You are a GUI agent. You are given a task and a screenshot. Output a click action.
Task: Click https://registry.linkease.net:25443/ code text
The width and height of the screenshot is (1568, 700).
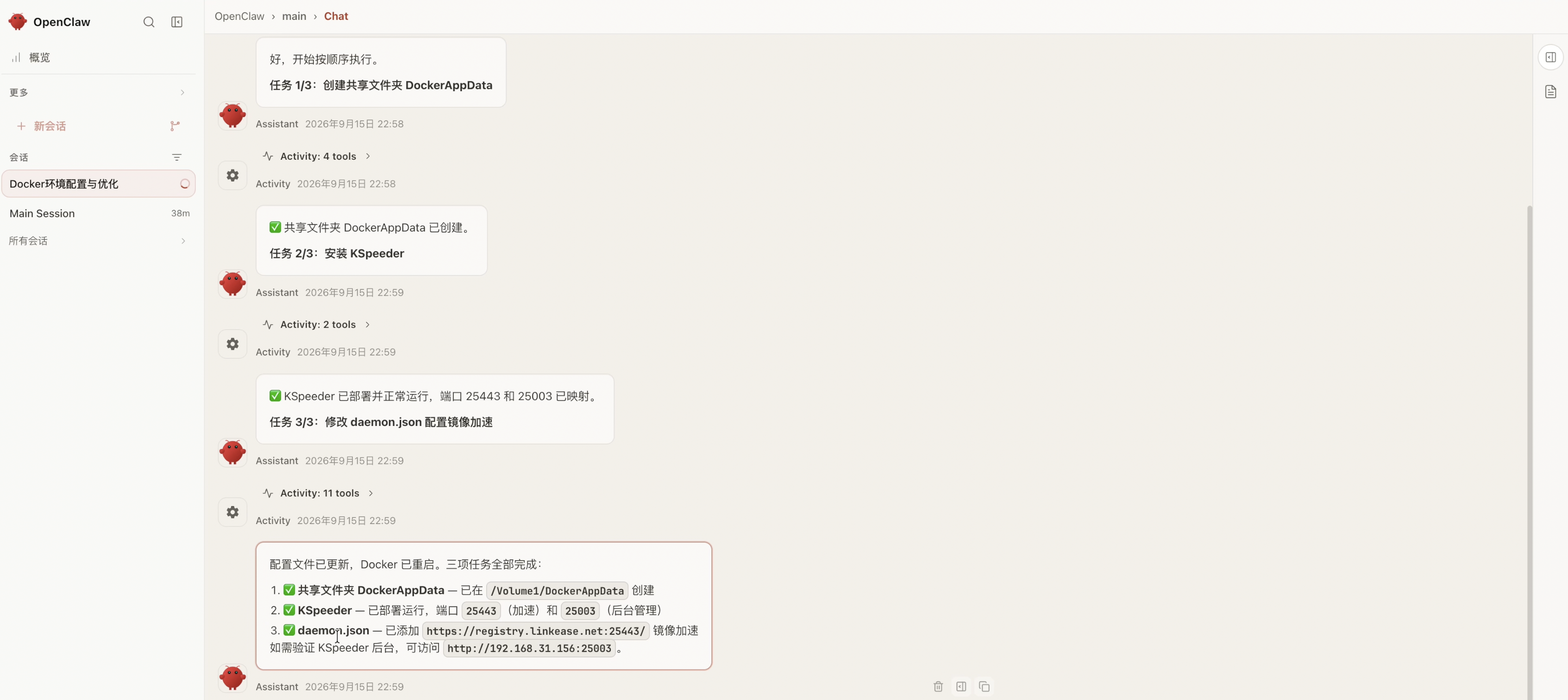click(536, 631)
